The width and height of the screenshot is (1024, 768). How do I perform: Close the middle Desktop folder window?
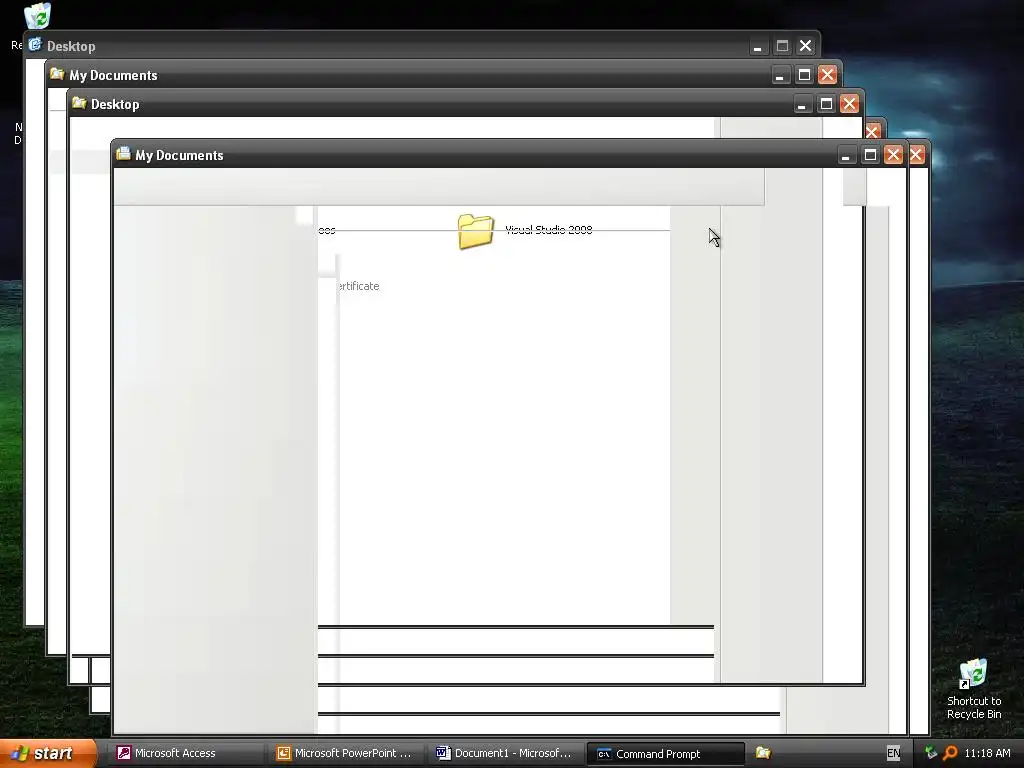click(x=850, y=104)
